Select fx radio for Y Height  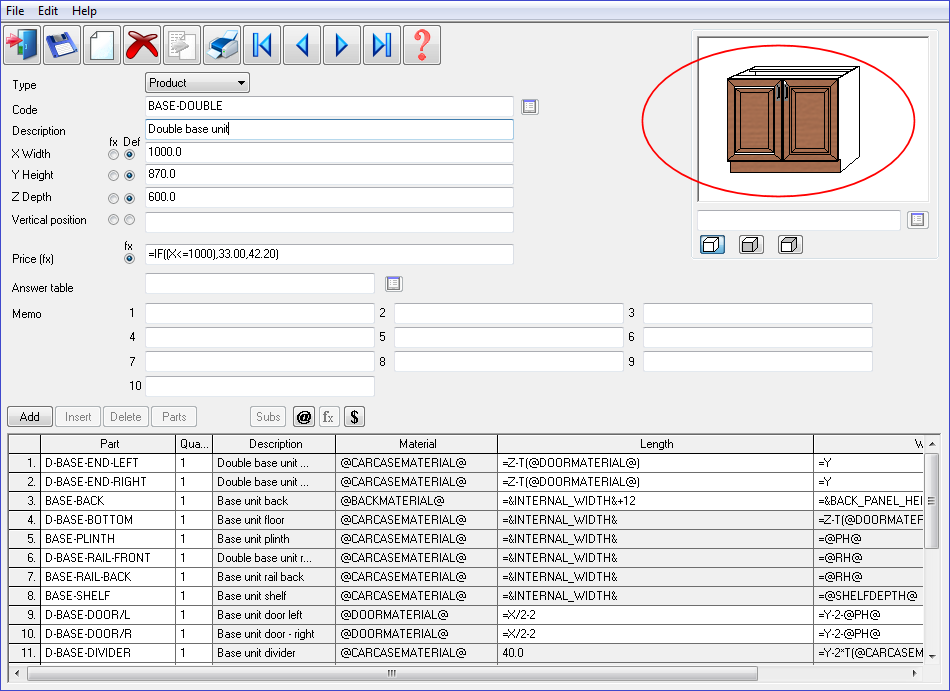(x=113, y=176)
